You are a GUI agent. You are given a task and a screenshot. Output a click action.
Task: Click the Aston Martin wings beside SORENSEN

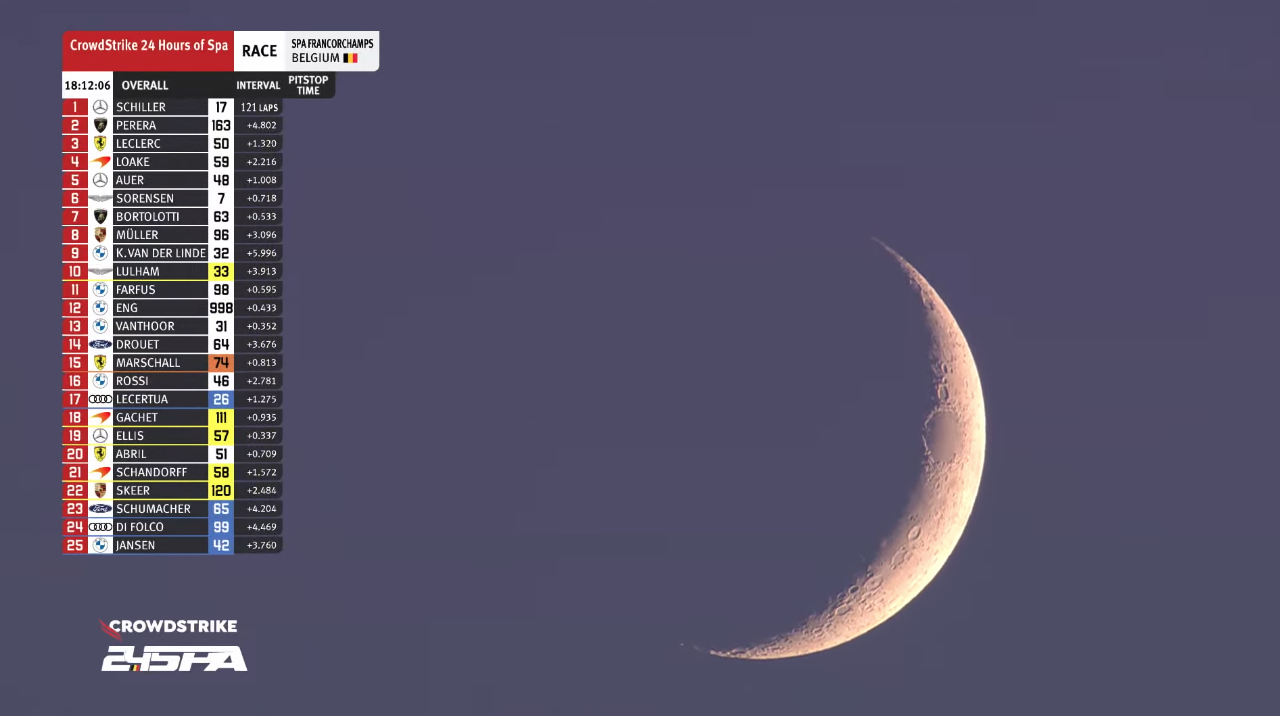[x=100, y=198]
